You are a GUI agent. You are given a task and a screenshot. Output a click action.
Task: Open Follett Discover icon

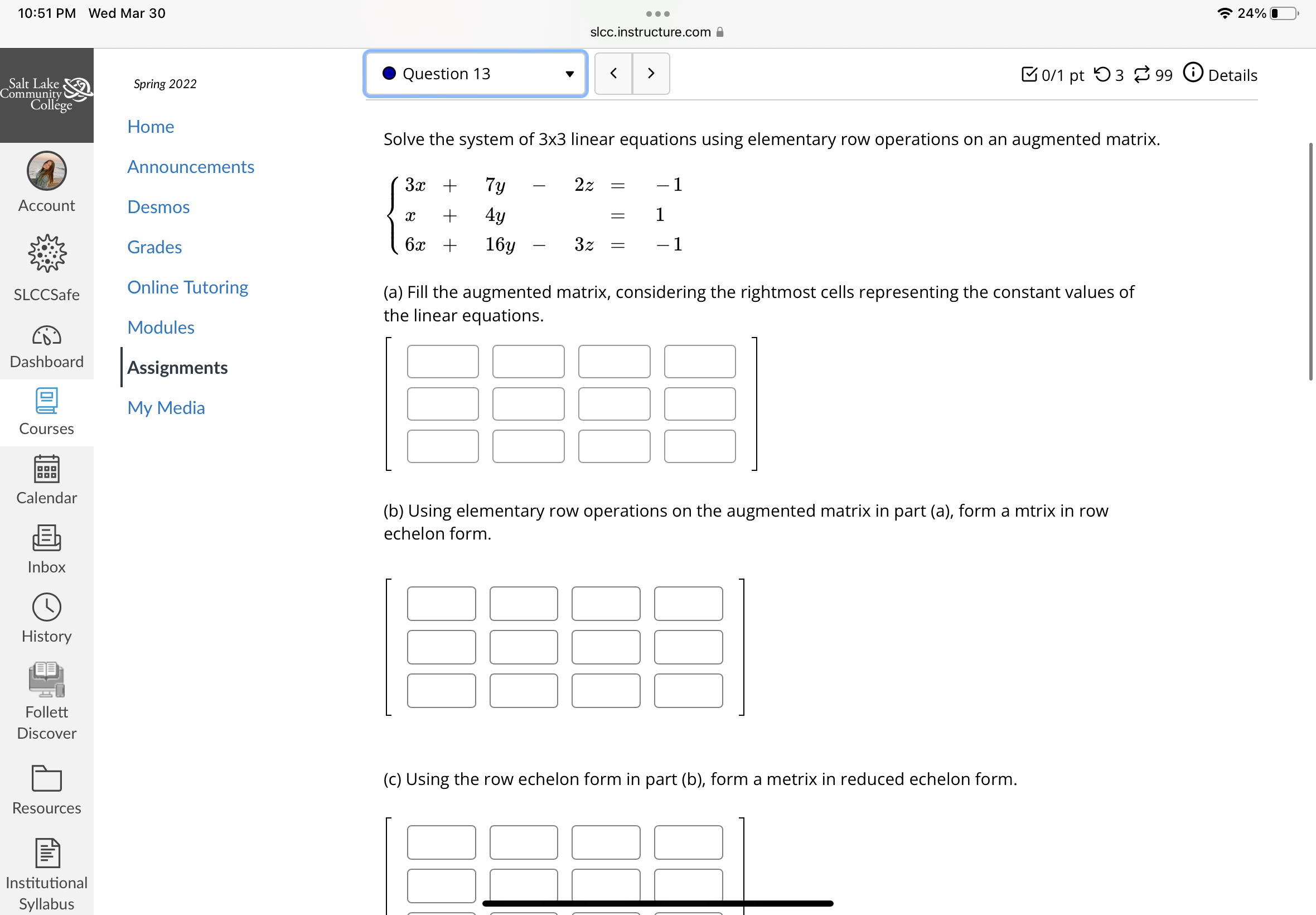[46, 680]
